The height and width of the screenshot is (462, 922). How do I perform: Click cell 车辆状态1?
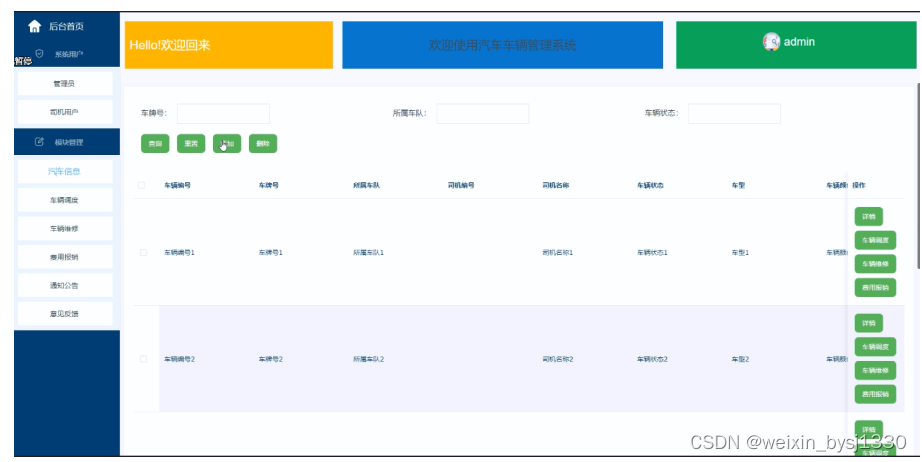tap(652, 252)
